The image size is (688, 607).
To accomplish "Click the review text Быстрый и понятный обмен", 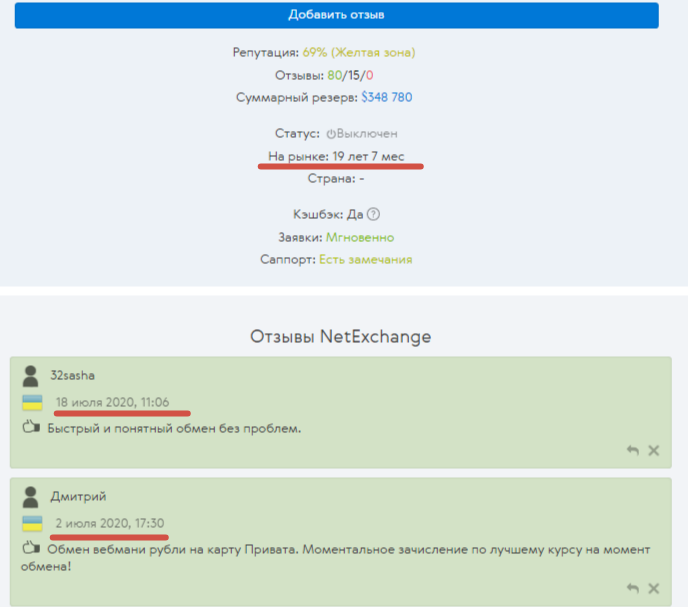I will [x=174, y=428].
